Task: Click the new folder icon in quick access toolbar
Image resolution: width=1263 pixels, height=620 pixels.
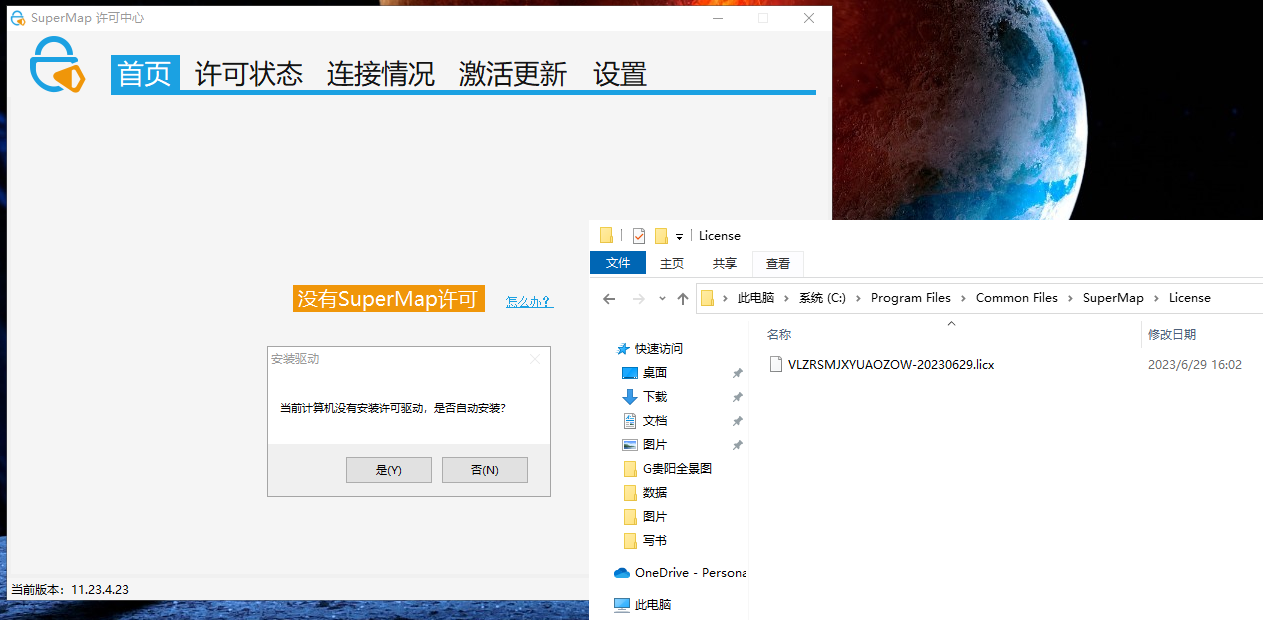Action: coord(661,236)
